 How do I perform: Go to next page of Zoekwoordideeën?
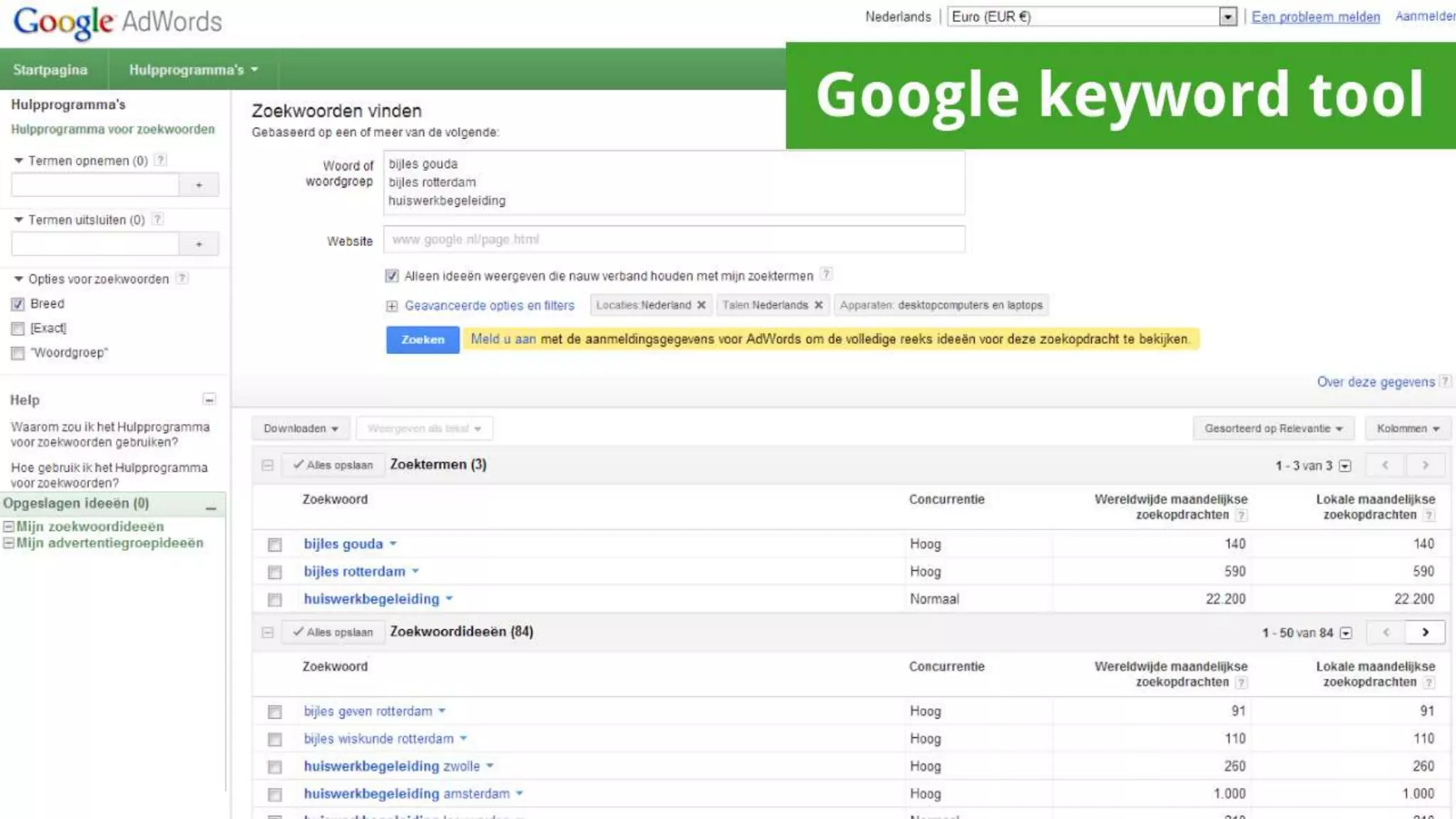pyautogui.click(x=1425, y=632)
